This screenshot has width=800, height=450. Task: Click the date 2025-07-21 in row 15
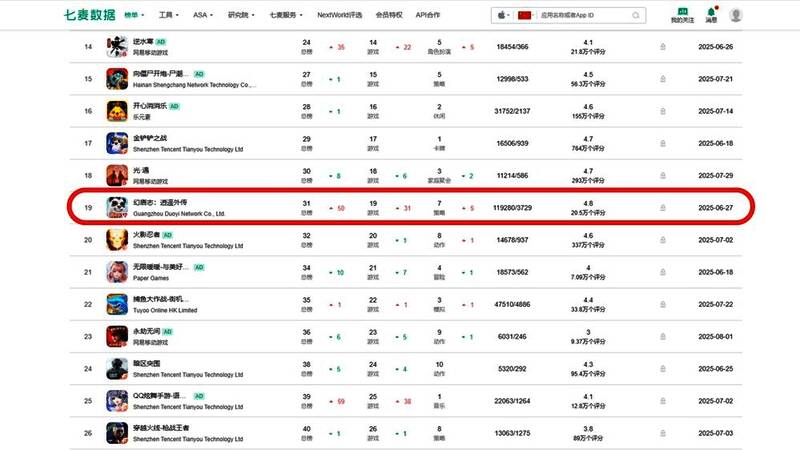(x=715, y=79)
